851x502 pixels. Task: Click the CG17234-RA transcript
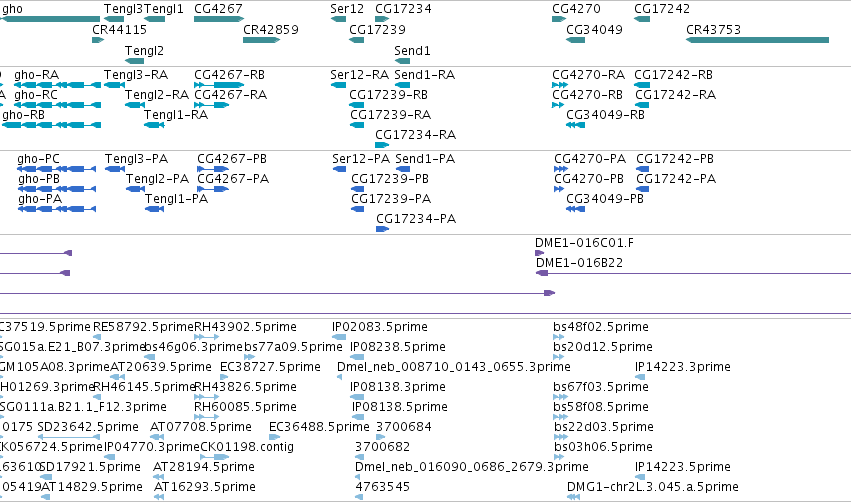click(x=382, y=145)
